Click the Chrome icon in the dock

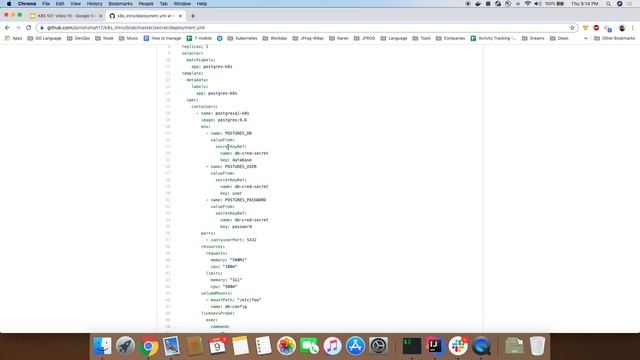[148, 346]
